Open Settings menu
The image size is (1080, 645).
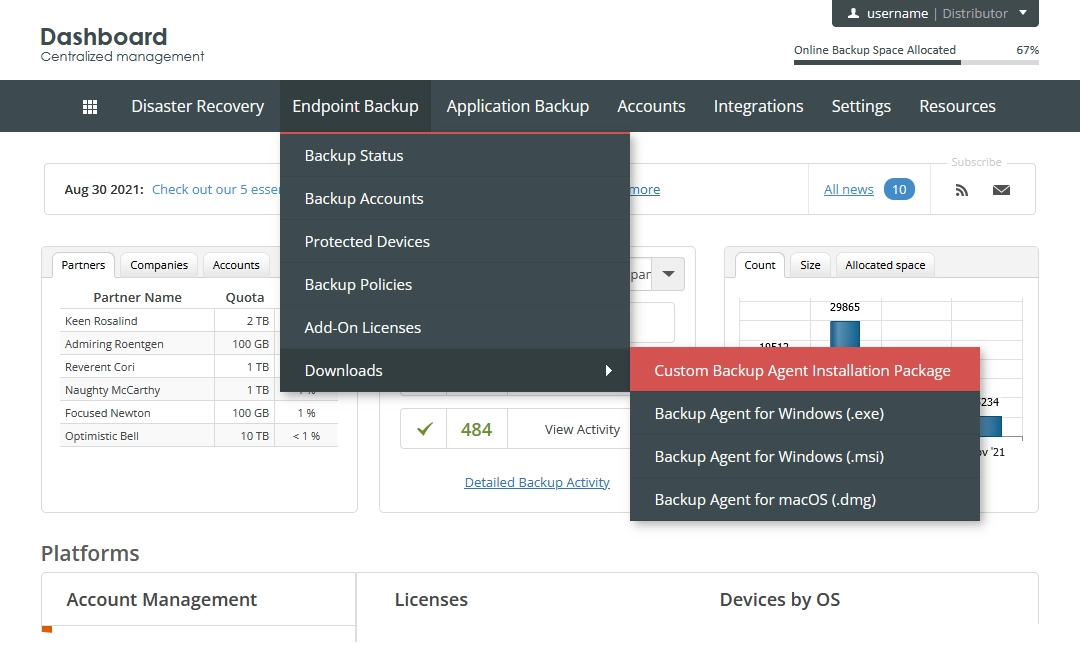click(x=861, y=106)
